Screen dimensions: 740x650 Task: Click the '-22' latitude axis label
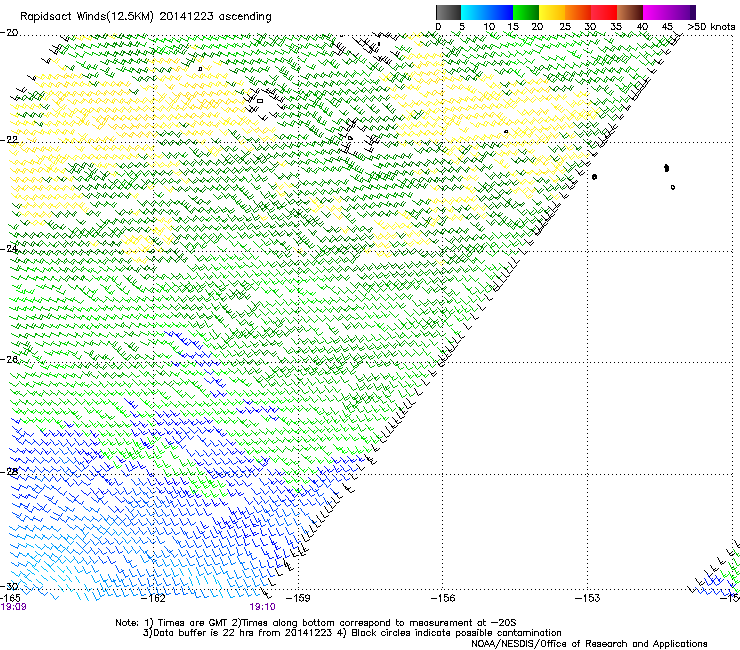click(x=9, y=139)
